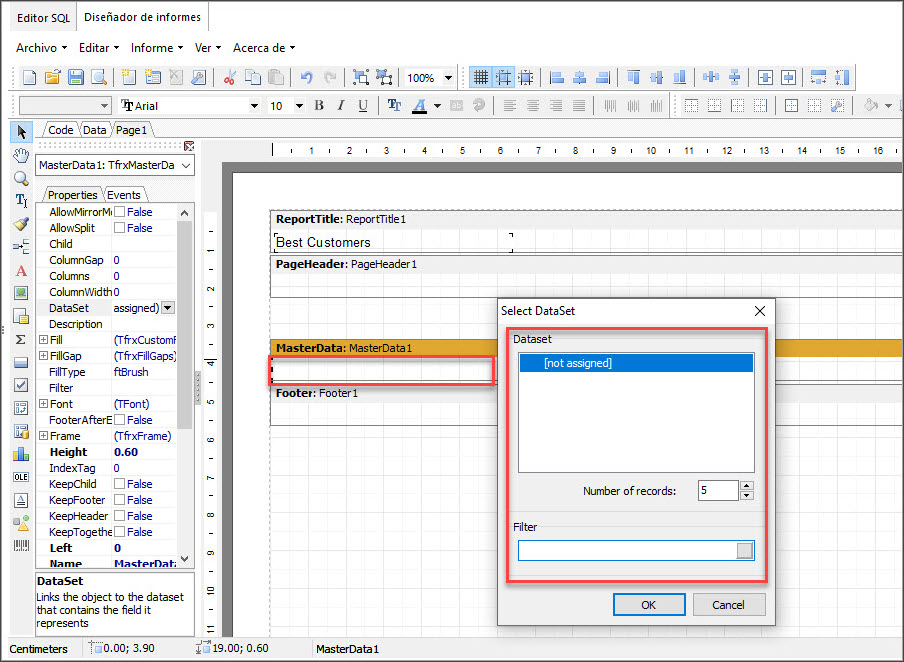The height and width of the screenshot is (662, 904).
Task: Switch to the Code tab
Action: point(61,130)
